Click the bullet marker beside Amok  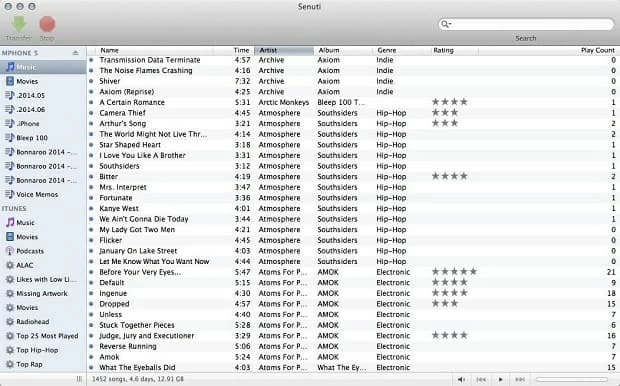coord(91,357)
